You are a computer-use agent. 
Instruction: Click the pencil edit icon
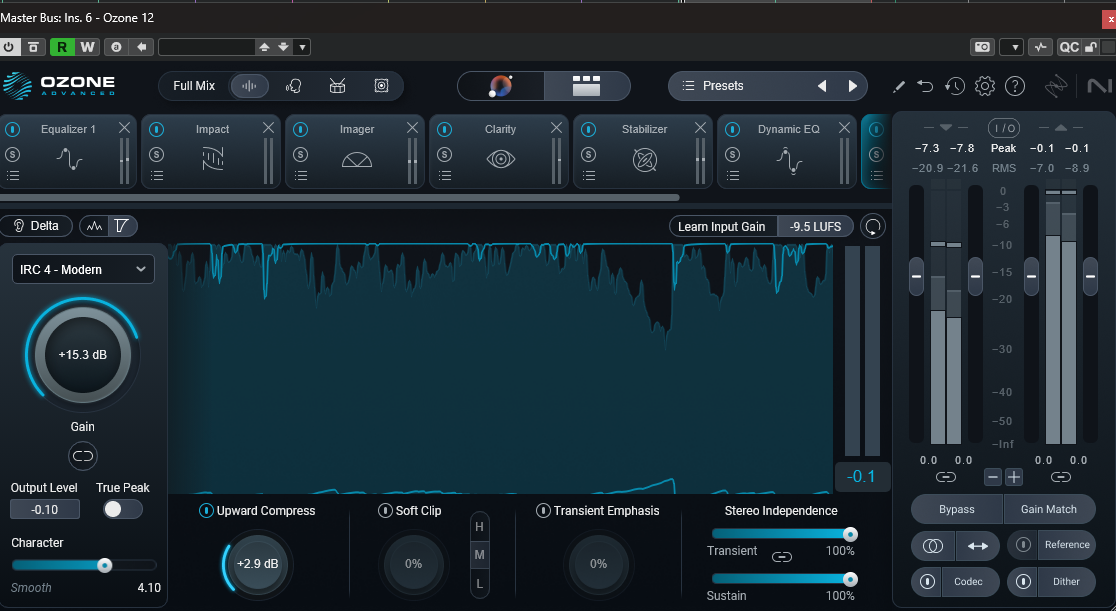899,86
